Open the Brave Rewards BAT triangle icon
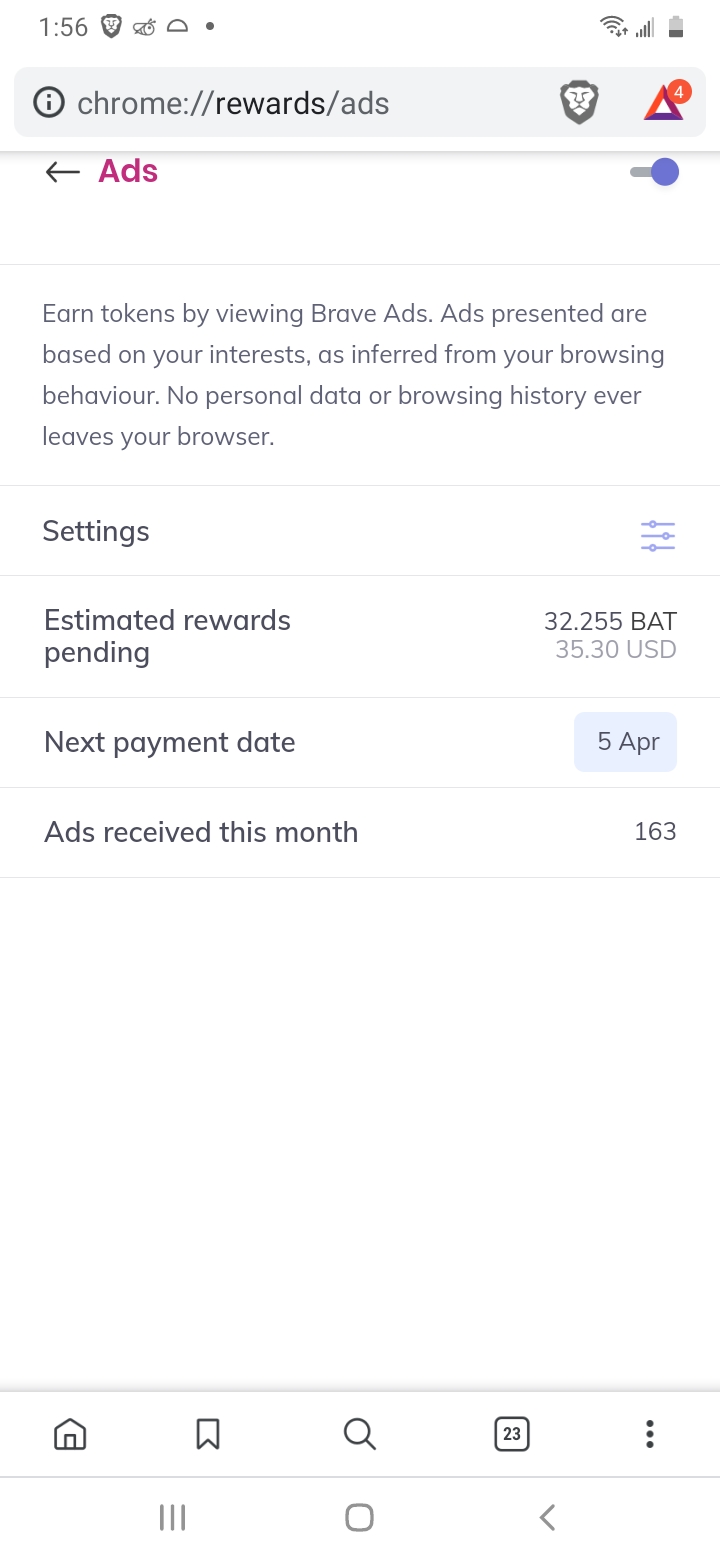The height and width of the screenshot is (1560, 720). click(x=664, y=103)
